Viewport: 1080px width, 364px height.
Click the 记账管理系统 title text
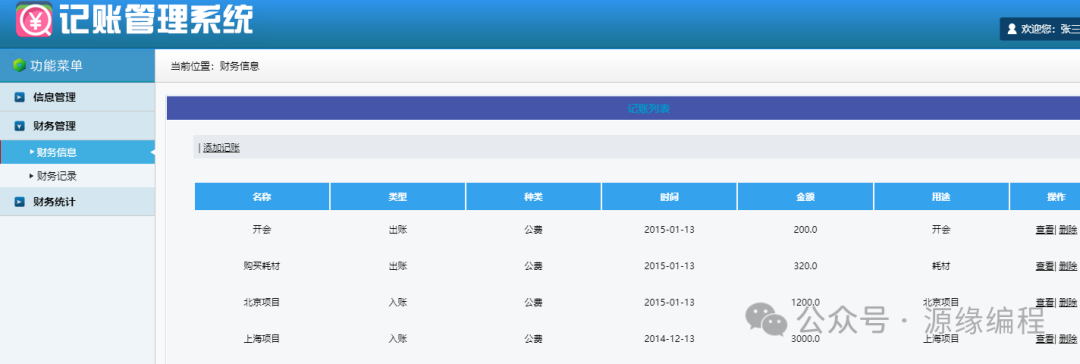[156, 19]
